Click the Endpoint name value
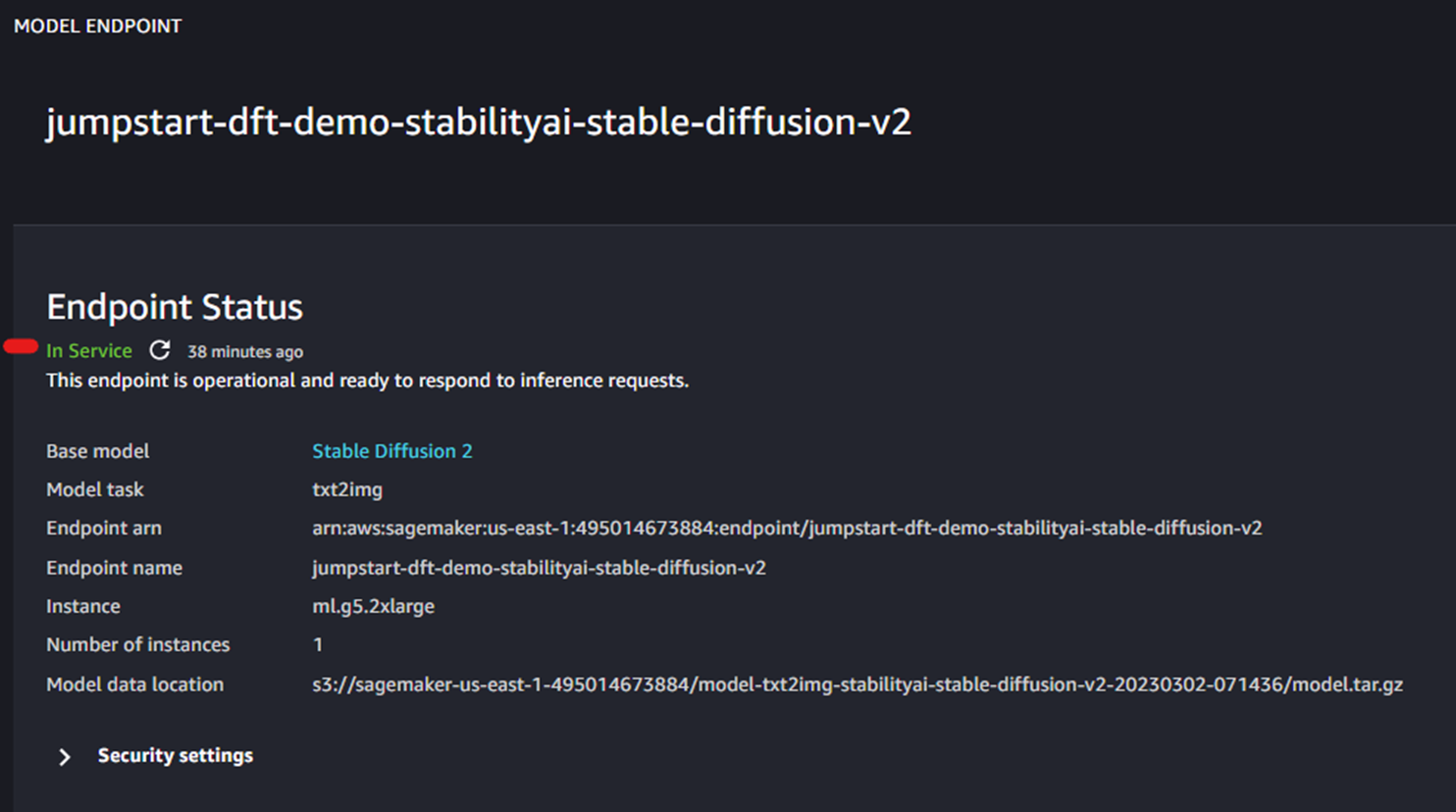Viewport: 1456px width, 812px height. 539,568
